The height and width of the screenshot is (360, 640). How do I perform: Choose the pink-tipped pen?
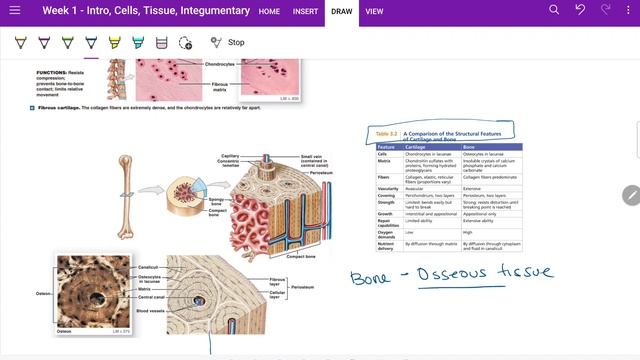click(44, 42)
